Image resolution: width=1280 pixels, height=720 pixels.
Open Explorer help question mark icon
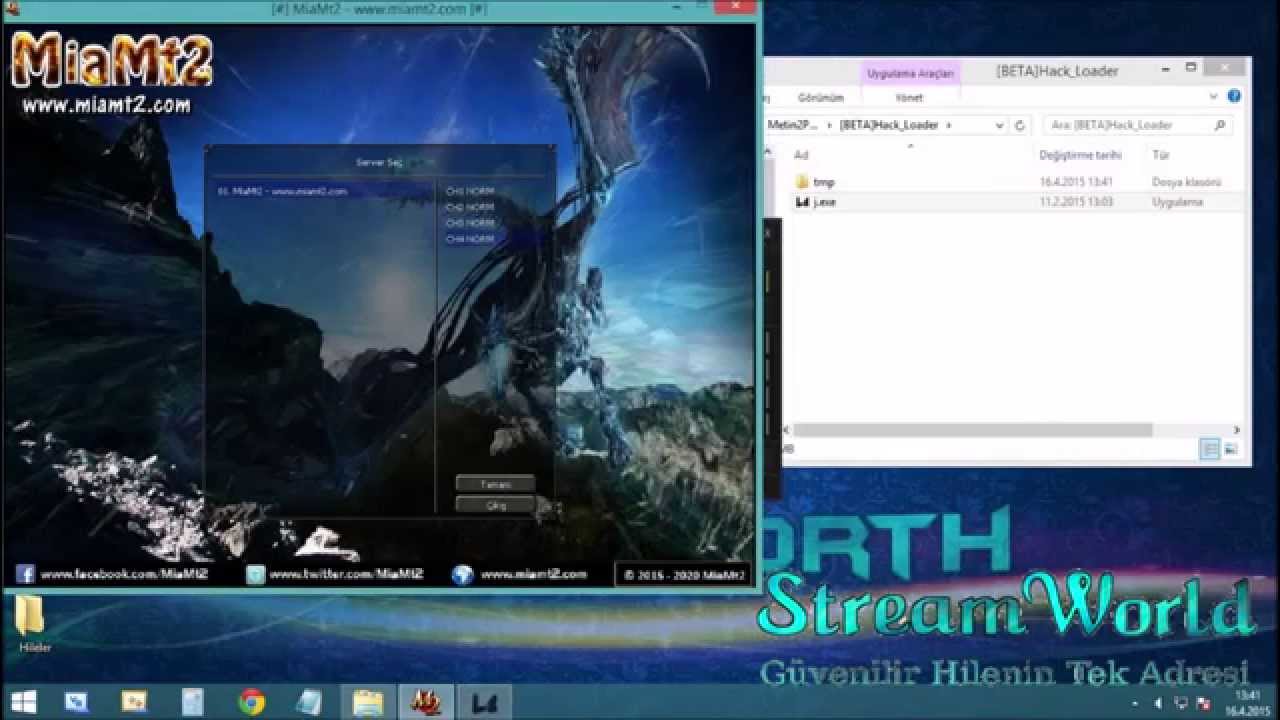(1233, 97)
